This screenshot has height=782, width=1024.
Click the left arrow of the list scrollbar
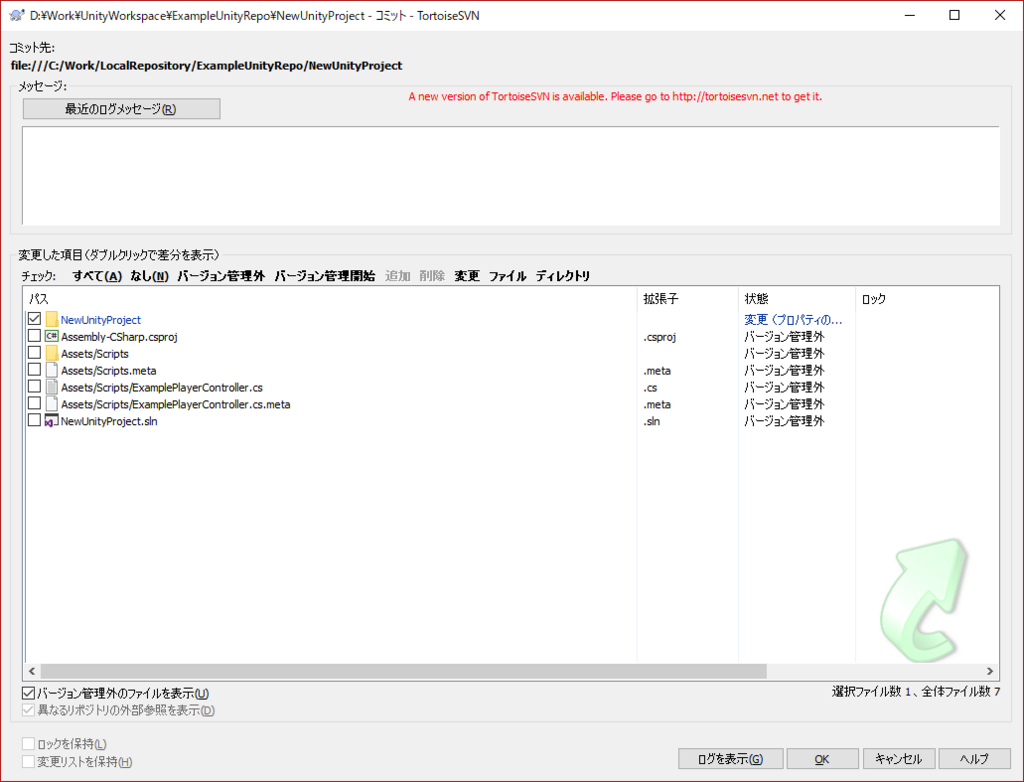(32, 671)
